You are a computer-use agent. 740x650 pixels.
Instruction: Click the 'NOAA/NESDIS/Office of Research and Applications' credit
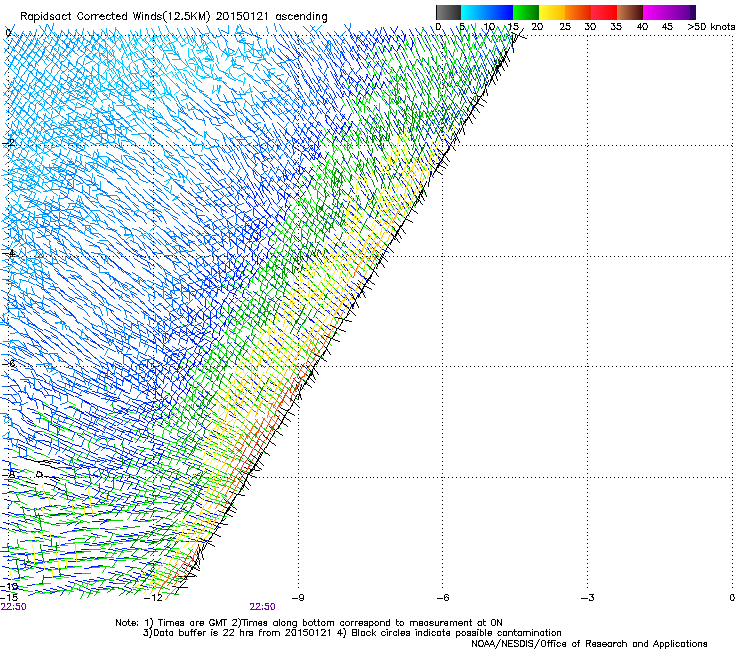click(589, 644)
